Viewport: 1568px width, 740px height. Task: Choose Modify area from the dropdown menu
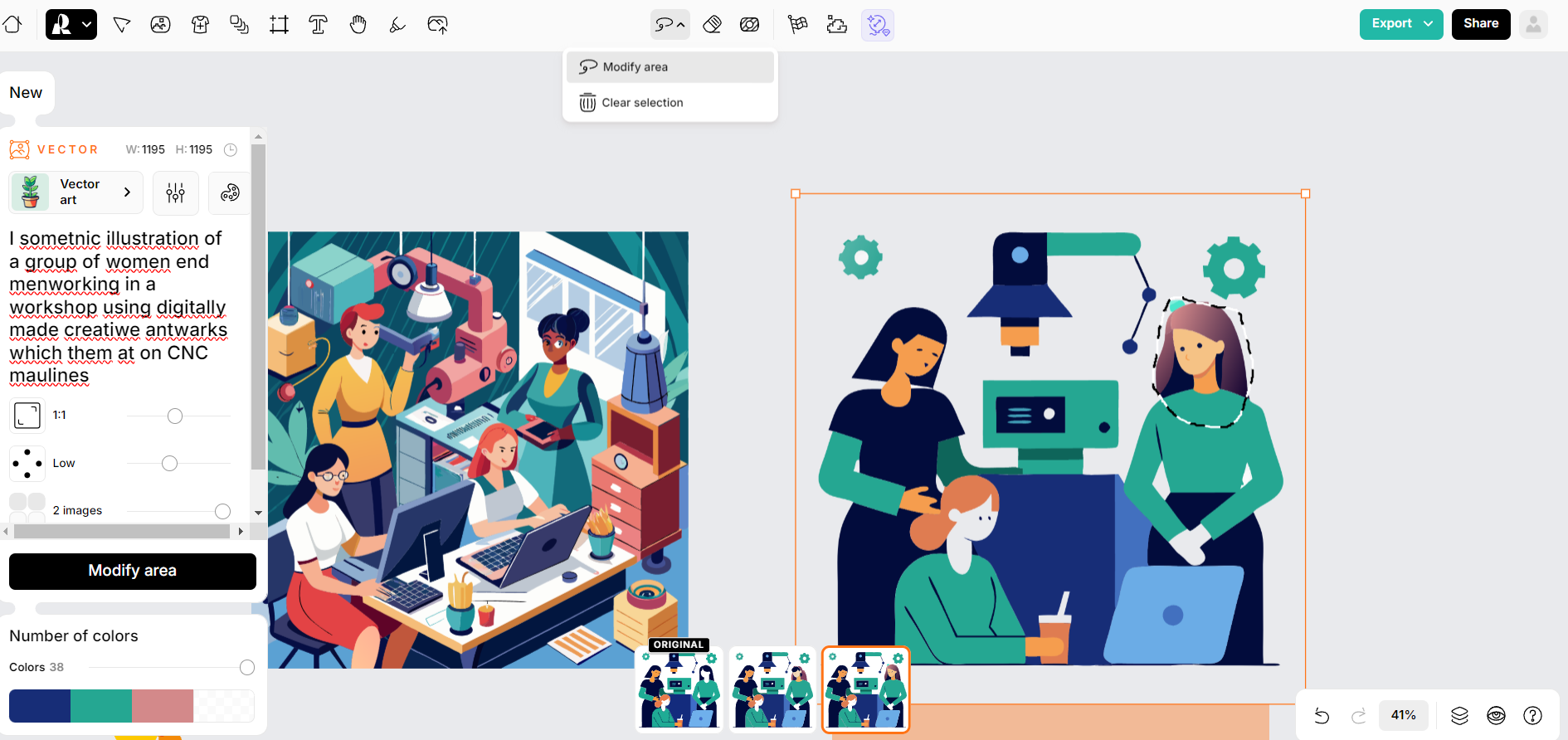[x=670, y=67]
